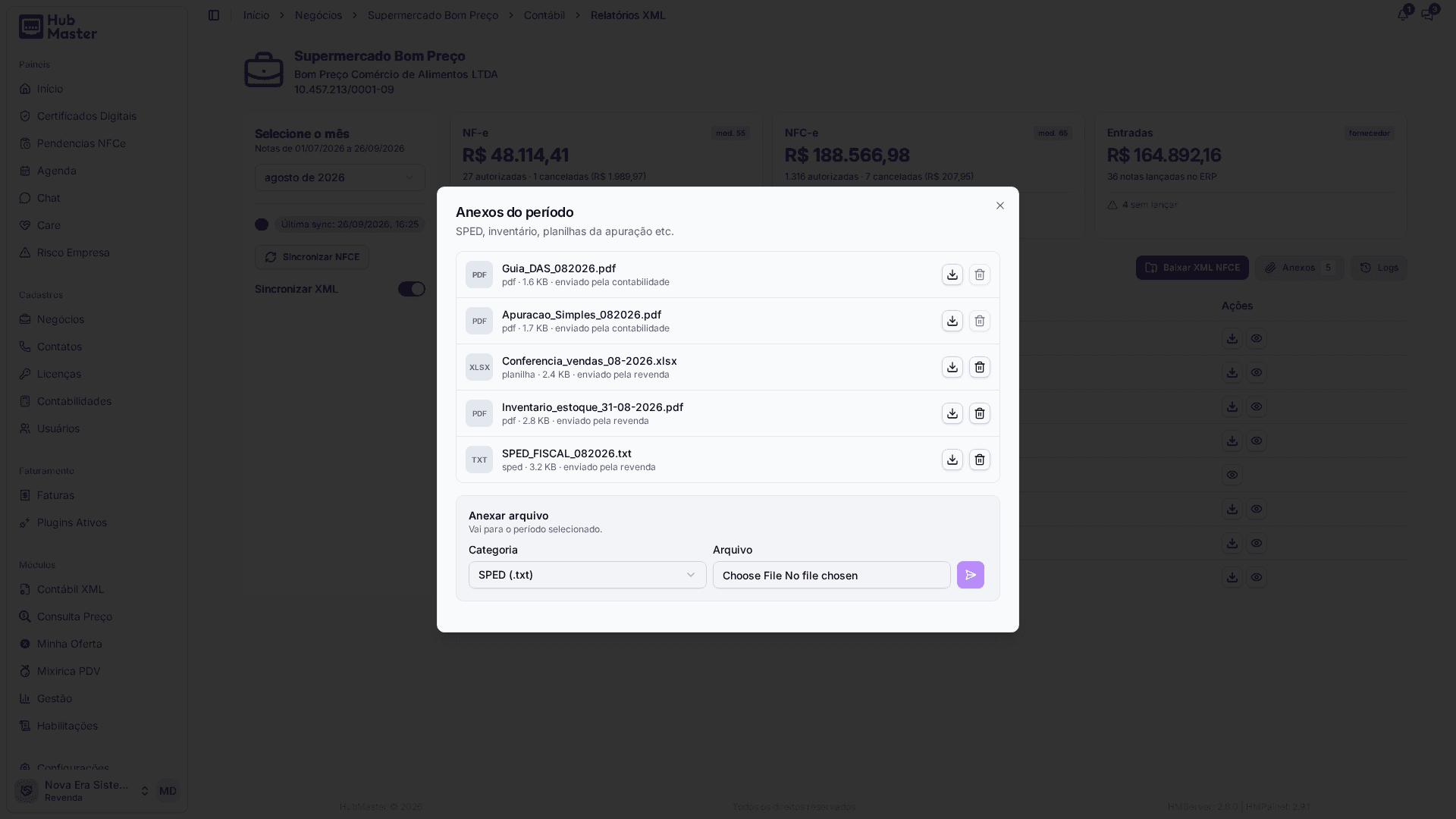The width and height of the screenshot is (1456, 819).
Task: Delete Conferencia_vendas_08-2026.xlsx attachment
Action: [x=980, y=367]
